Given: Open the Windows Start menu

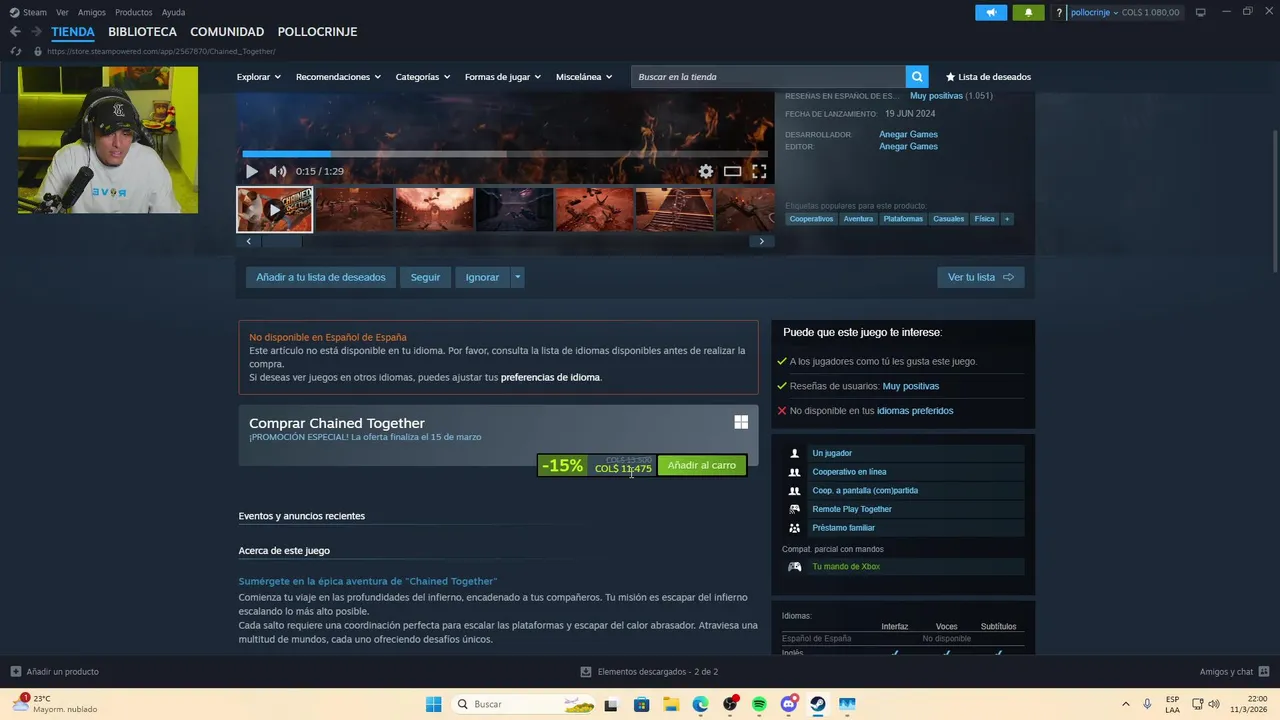Looking at the screenshot, I should (x=433, y=704).
